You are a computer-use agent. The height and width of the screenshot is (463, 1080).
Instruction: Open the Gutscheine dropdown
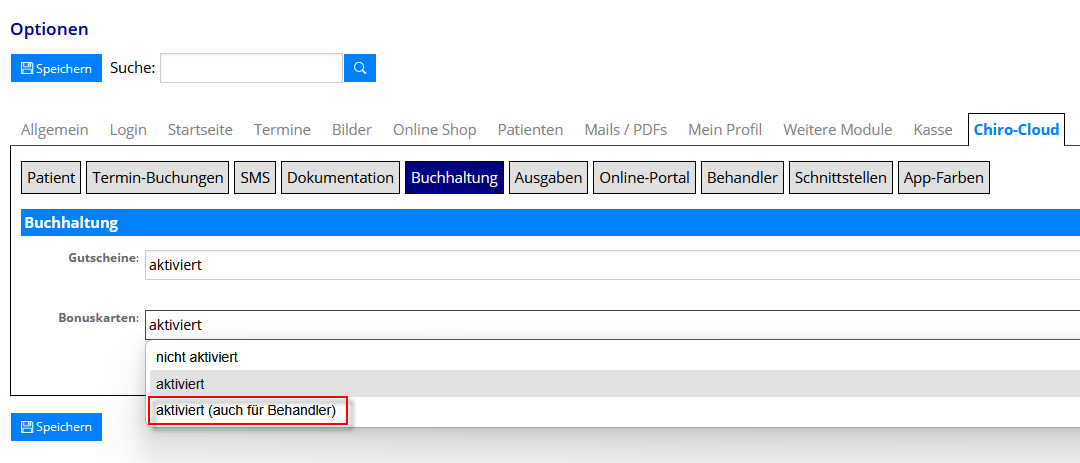[612, 265]
